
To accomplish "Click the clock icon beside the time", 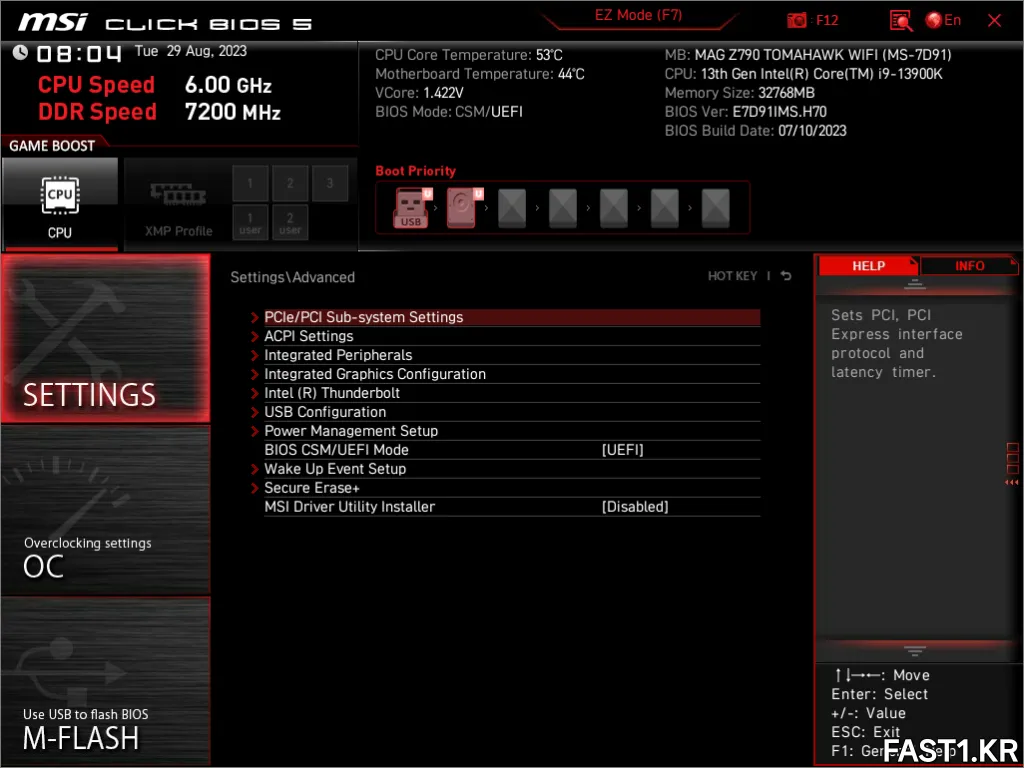I will tap(20, 52).
